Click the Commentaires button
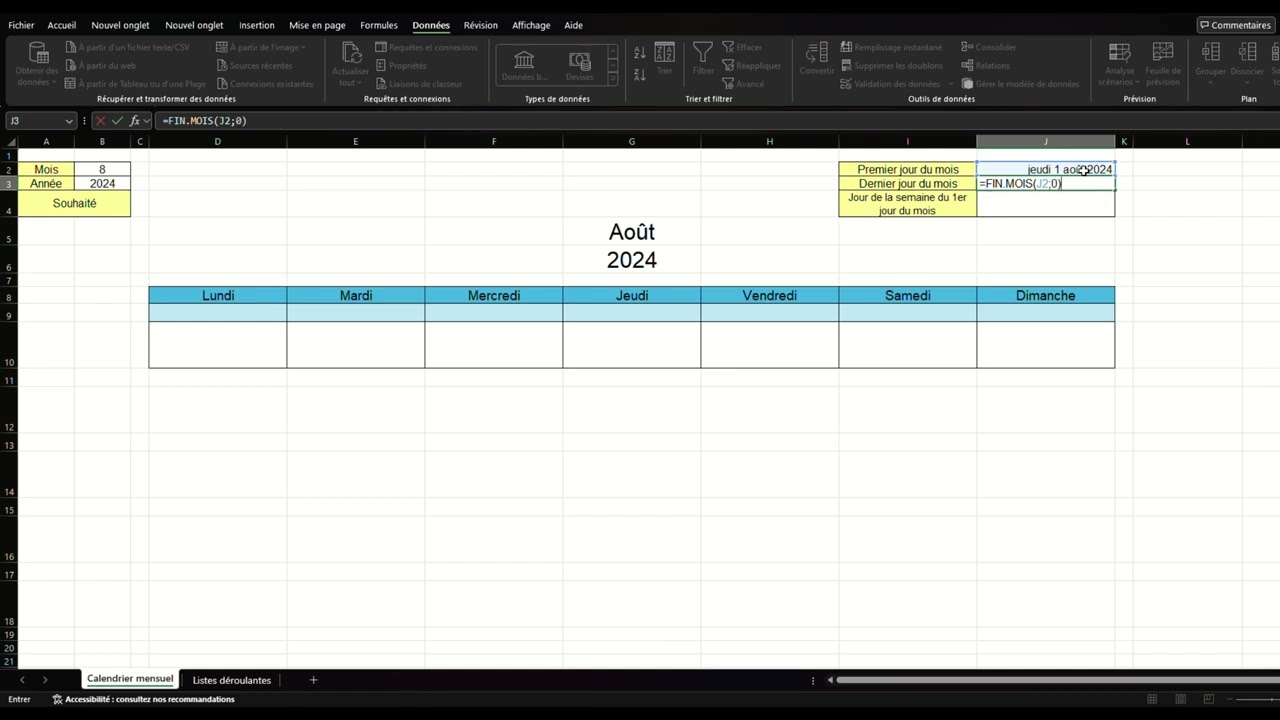 pos(1235,25)
